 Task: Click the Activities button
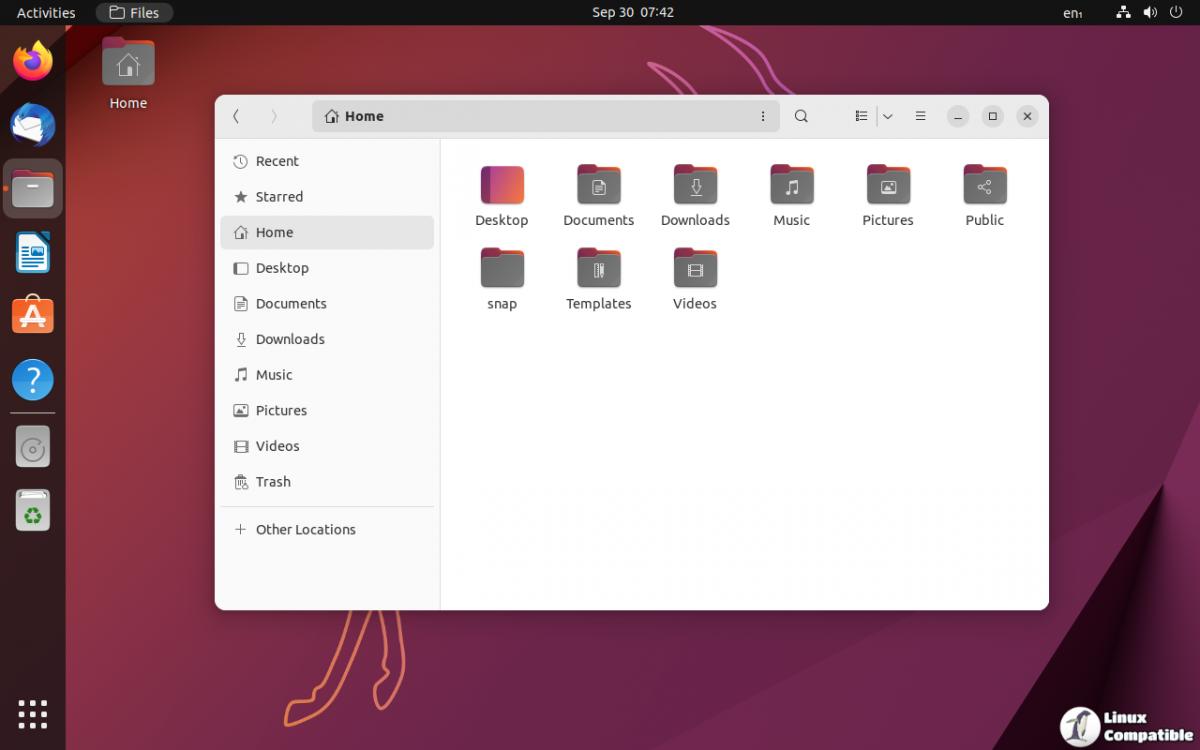click(46, 13)
